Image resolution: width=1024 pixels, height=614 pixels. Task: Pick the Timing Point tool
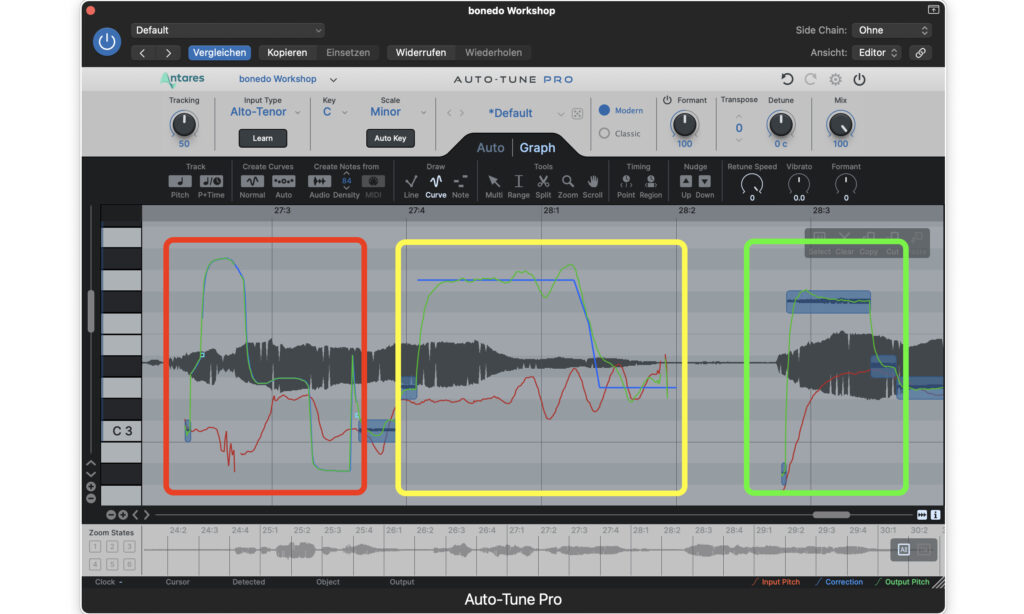[x=626, y=181]
